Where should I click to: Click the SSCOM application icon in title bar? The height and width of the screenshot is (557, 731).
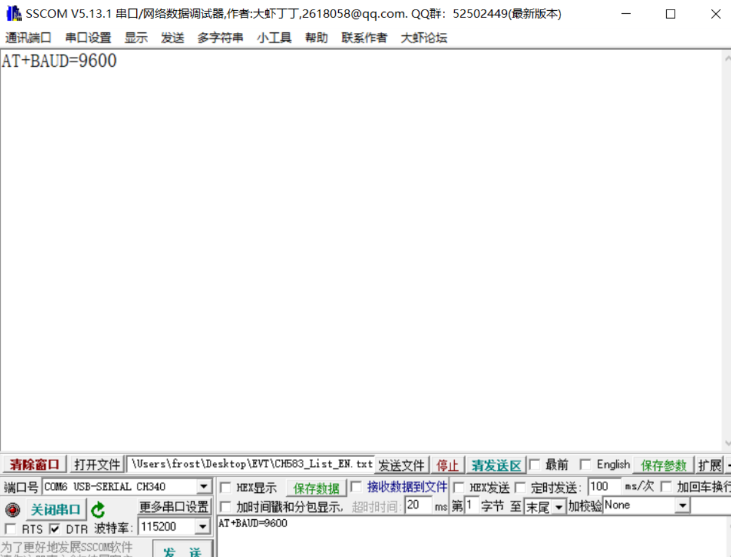(x=14, y=14)
